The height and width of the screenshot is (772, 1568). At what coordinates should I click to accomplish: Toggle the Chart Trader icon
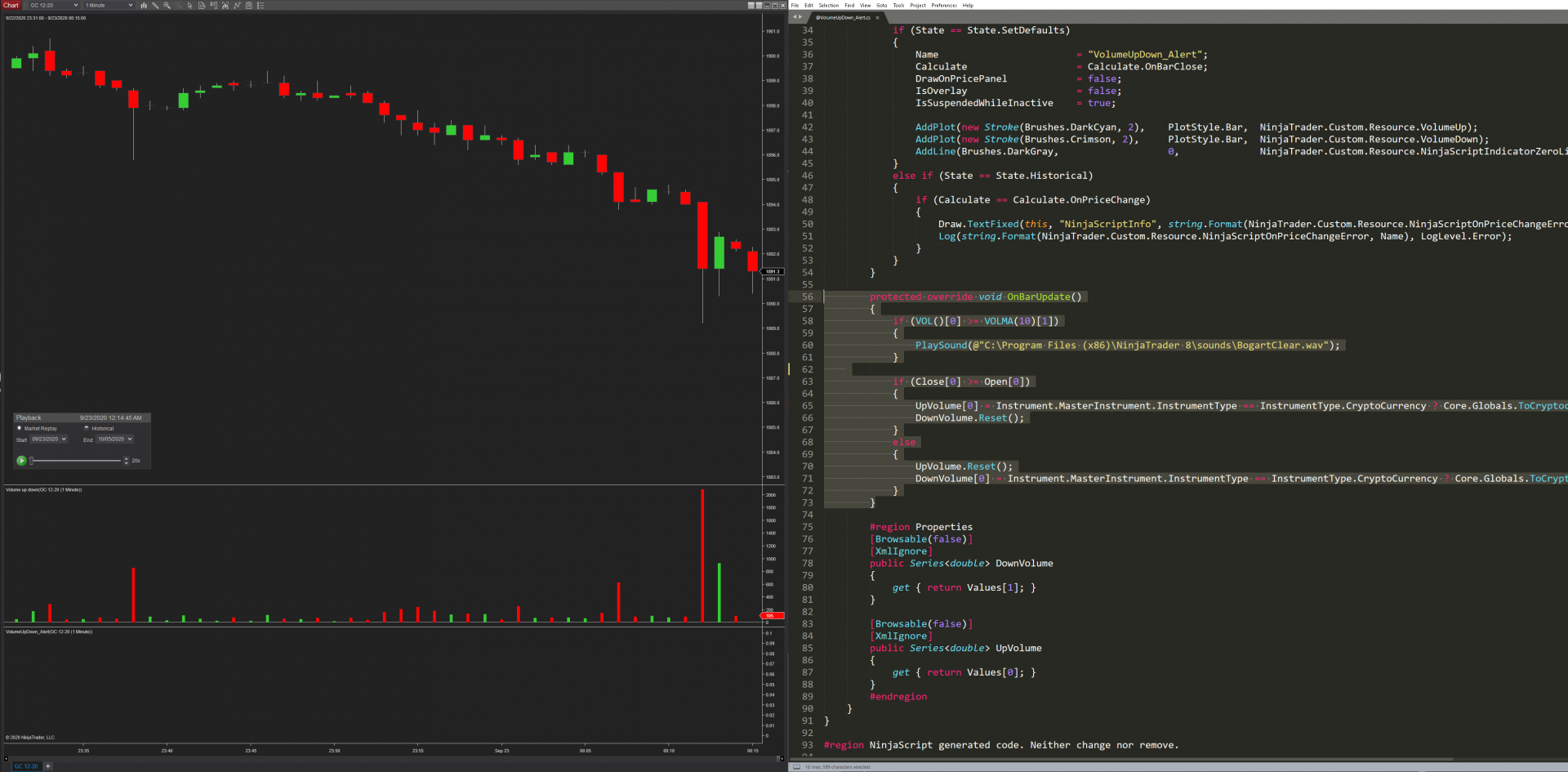(213, 6)
